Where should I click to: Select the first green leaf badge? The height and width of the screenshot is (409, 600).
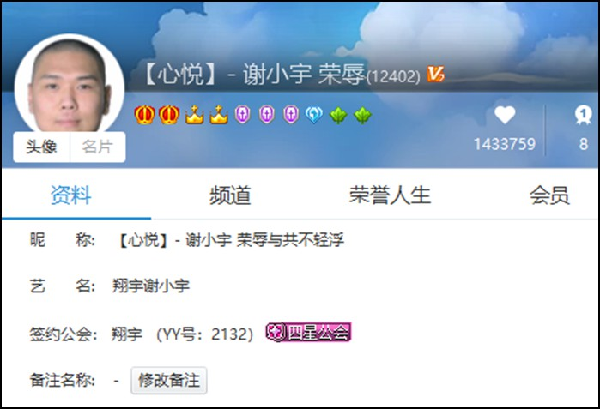[339, 115]
